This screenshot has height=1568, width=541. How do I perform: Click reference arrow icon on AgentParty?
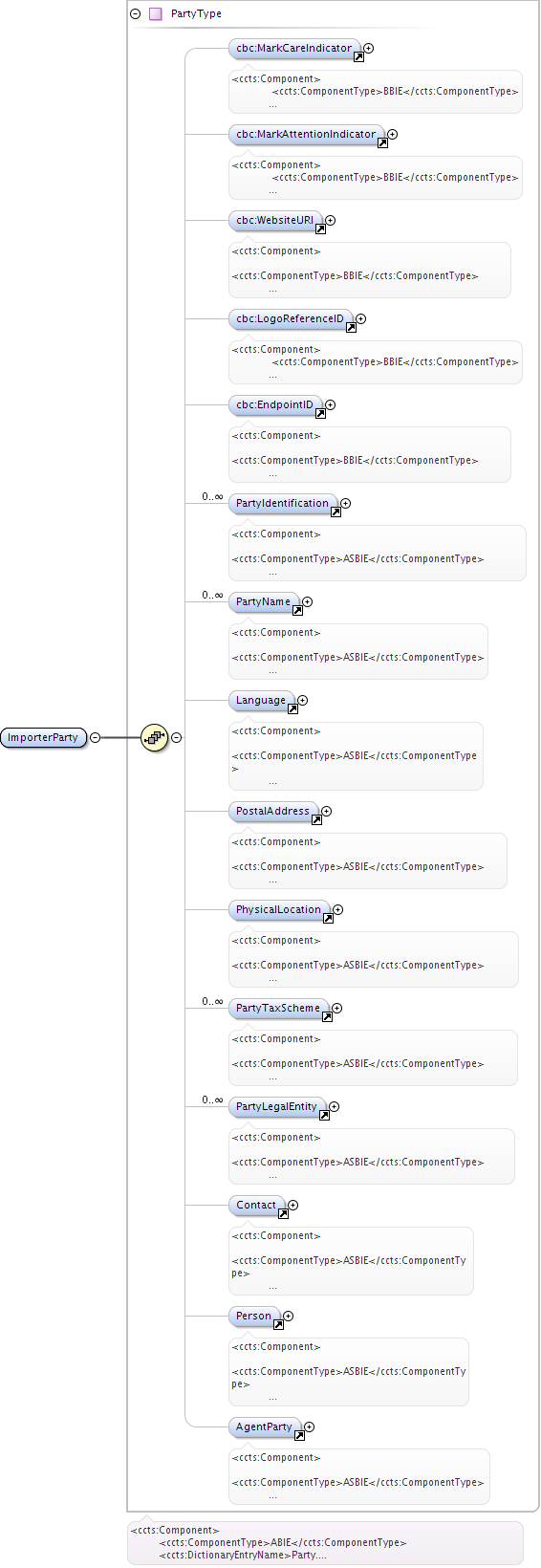[299, 1436]
